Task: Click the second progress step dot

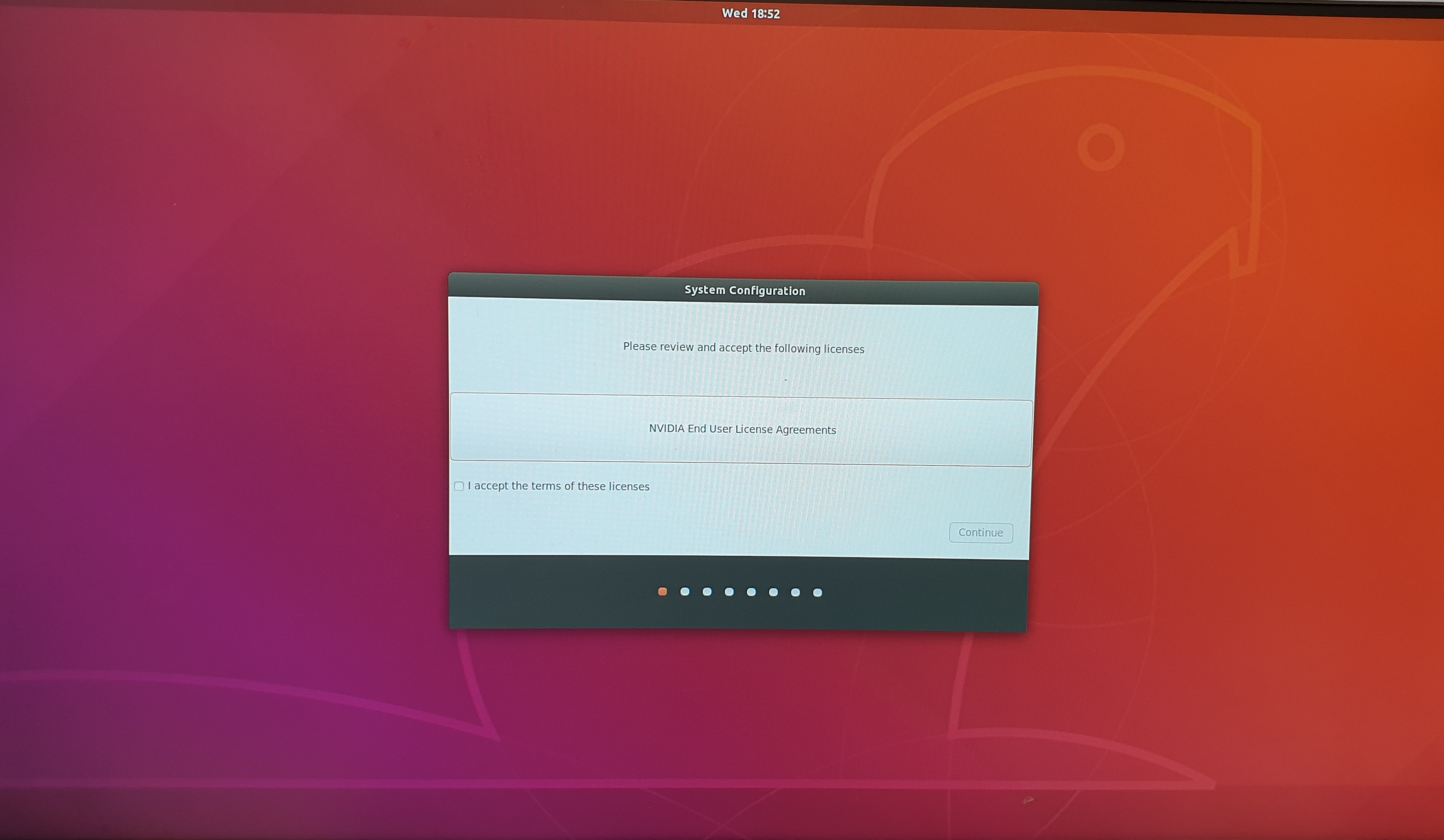Action: (685, 591)
